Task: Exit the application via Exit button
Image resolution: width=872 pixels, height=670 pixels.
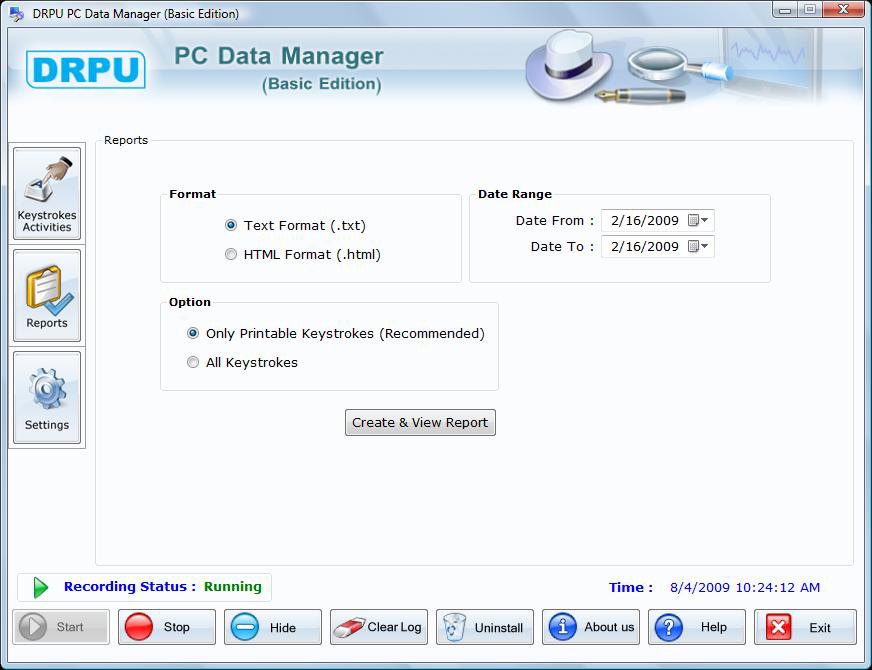Action: tap(805, 627)
